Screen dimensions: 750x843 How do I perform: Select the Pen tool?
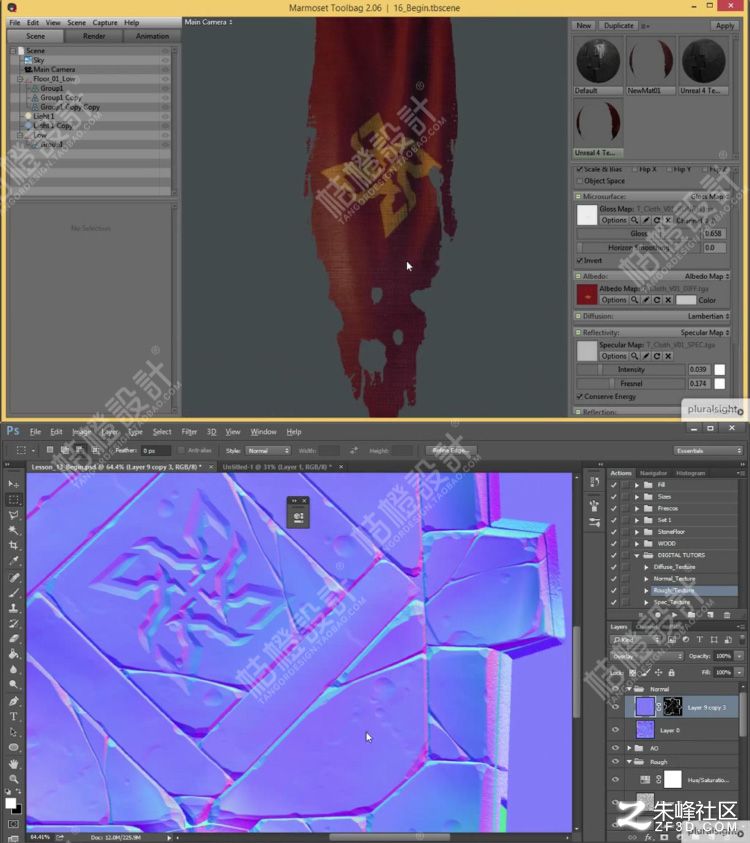point(13,702)
